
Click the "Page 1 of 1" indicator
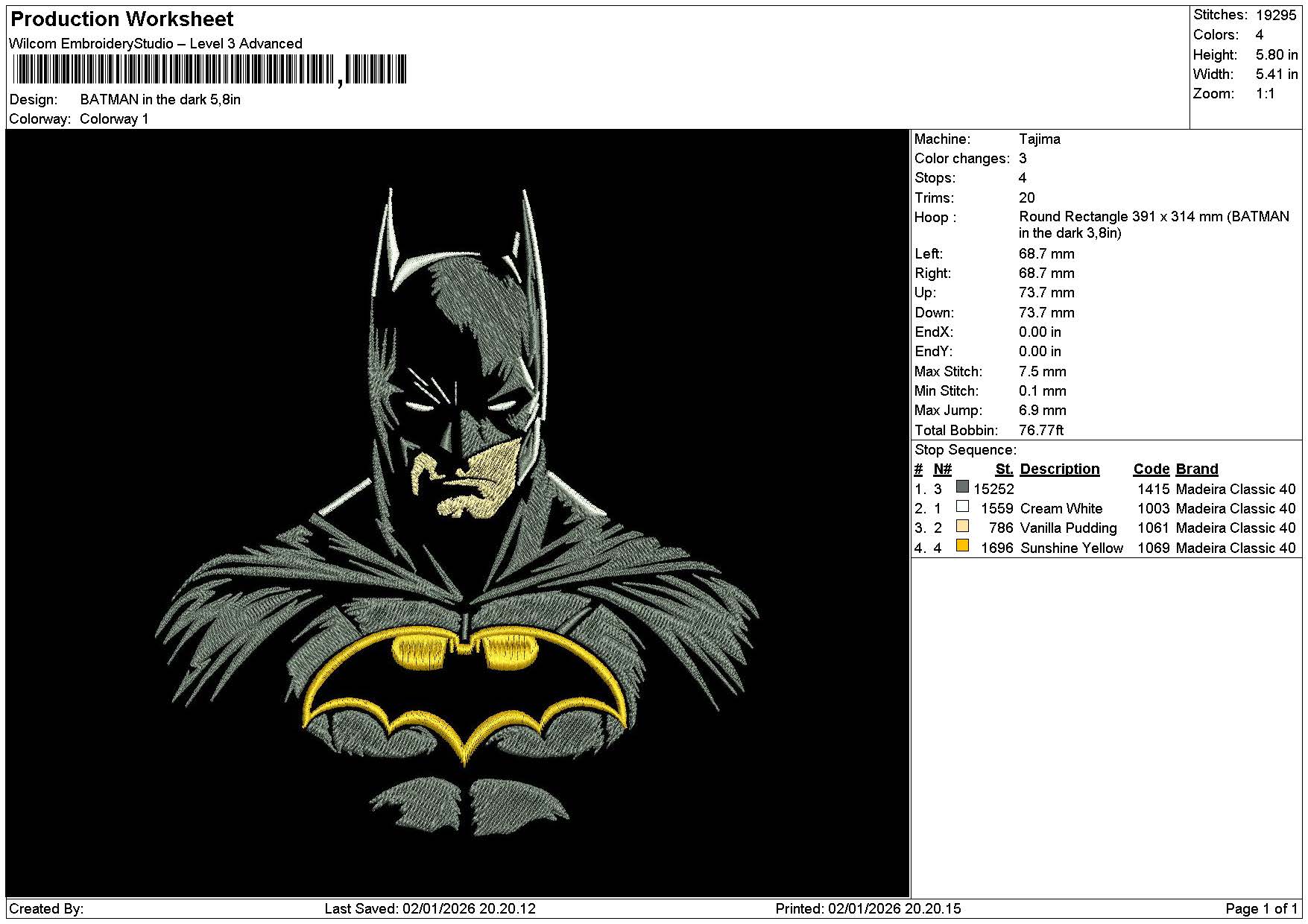[1261, 909]
